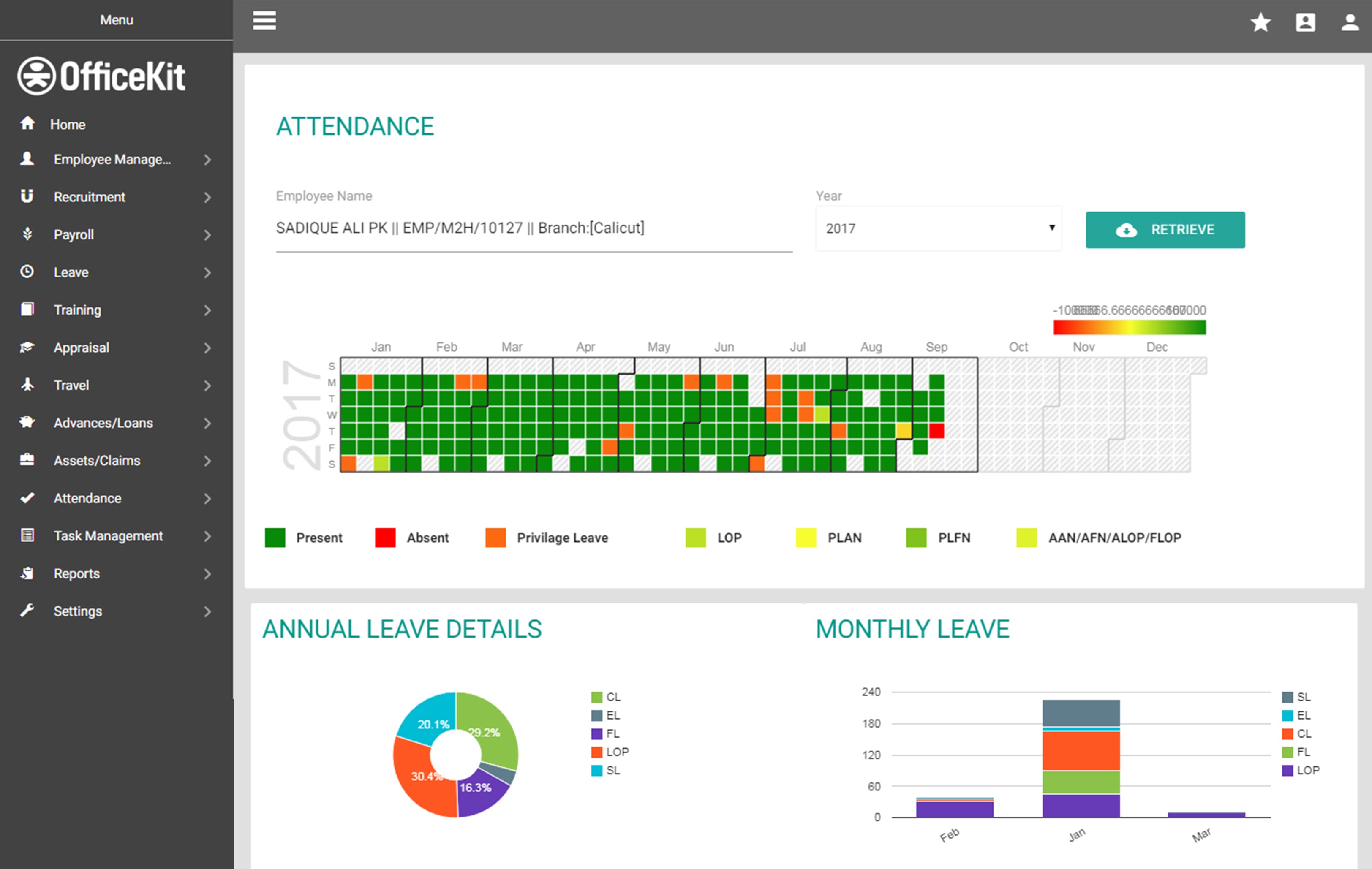Click the green Present legend swatch
1372x869 pixels.
point(275,537)
